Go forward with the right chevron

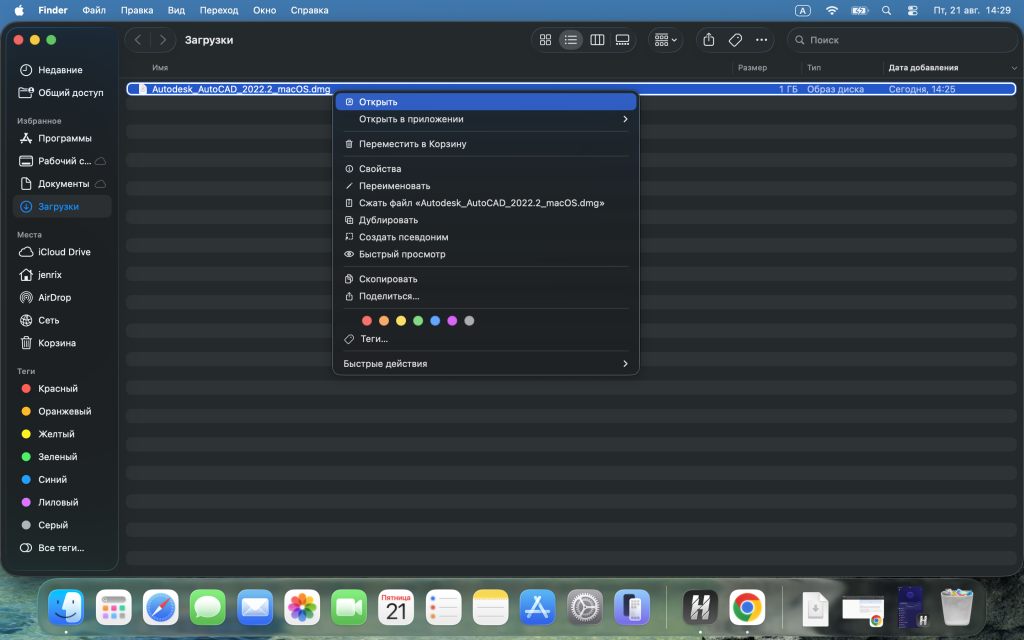(x=163, y=40)
